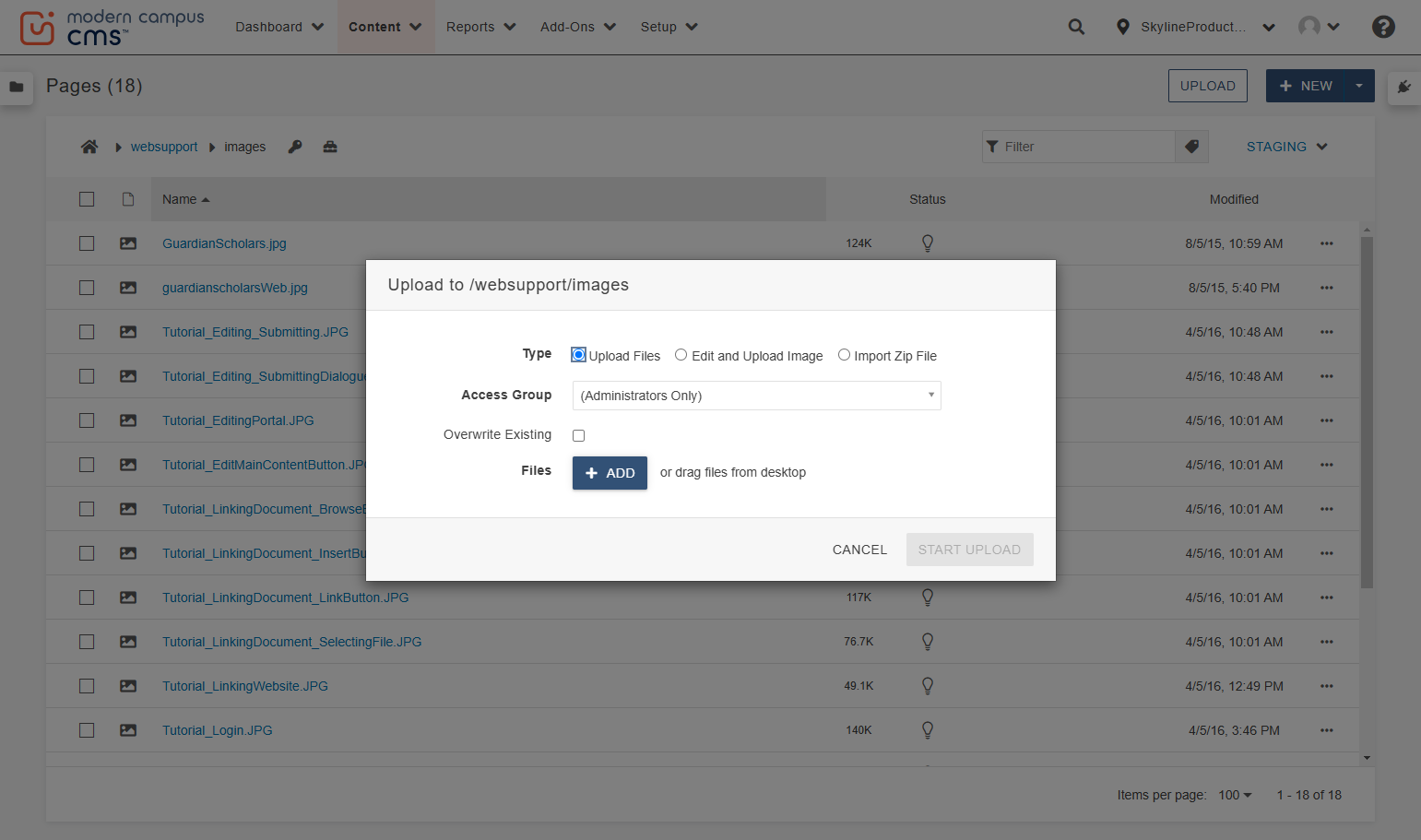This screenshot has width=1421, height=840.
Task: Open the help question mark icon
Action: [x=1383, y=27]
